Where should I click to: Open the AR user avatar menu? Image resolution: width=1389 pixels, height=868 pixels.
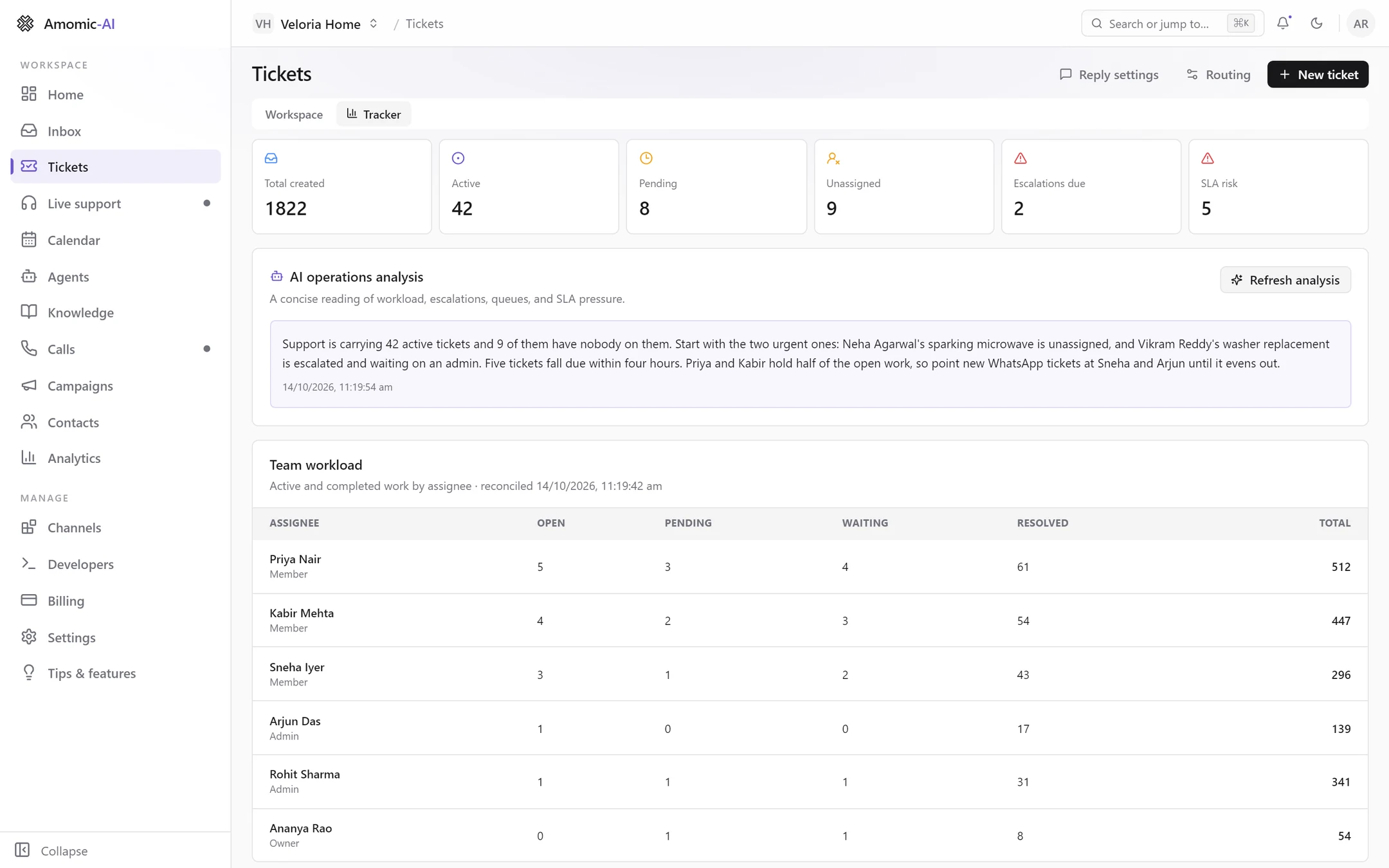[x=1360, y=24]
